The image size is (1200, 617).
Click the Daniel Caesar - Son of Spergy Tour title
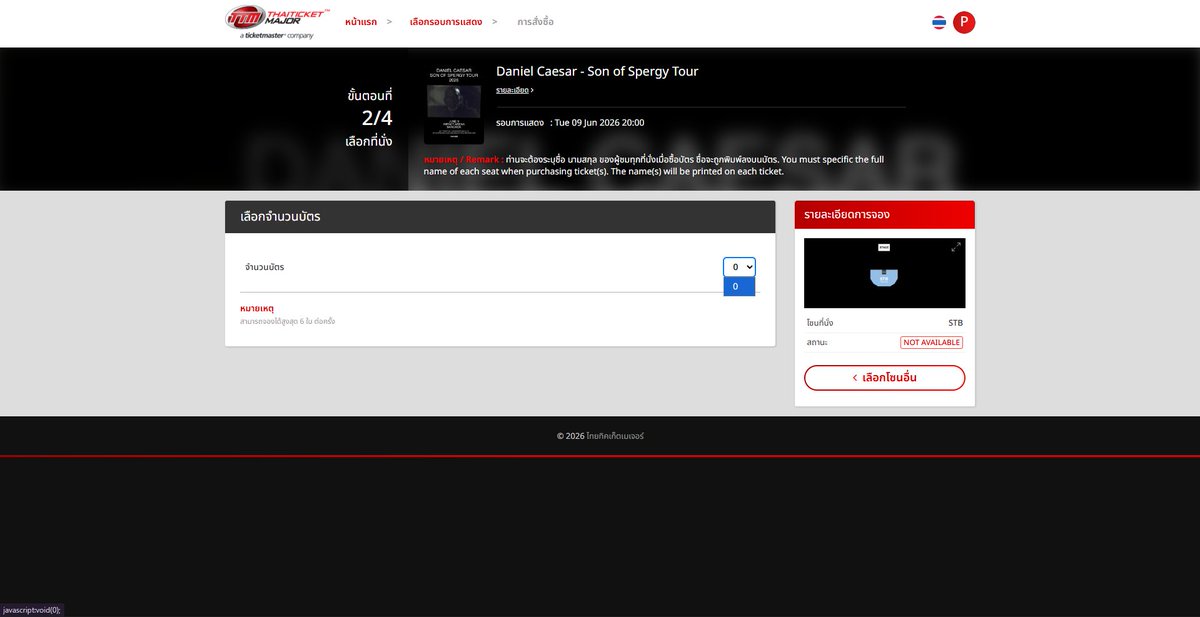pyautogui.click(x=597, y=71)
